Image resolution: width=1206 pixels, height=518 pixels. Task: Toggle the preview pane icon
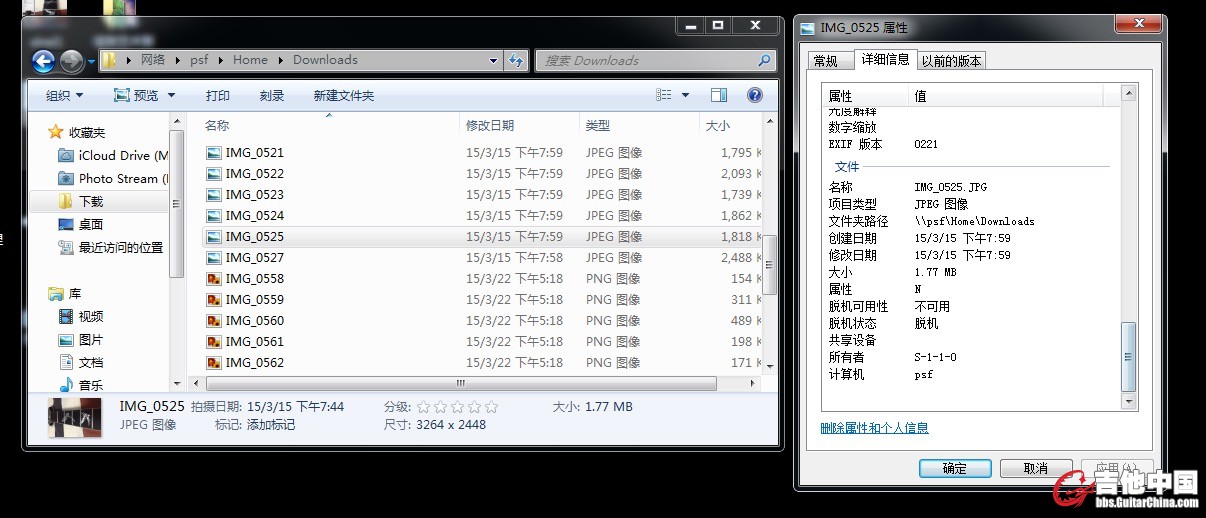(719, 95)
